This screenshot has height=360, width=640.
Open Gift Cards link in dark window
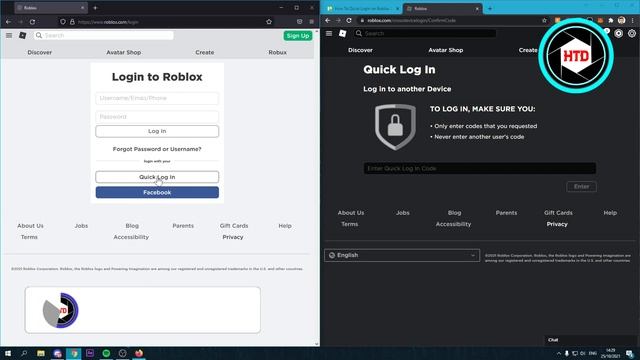coord(558,213)
